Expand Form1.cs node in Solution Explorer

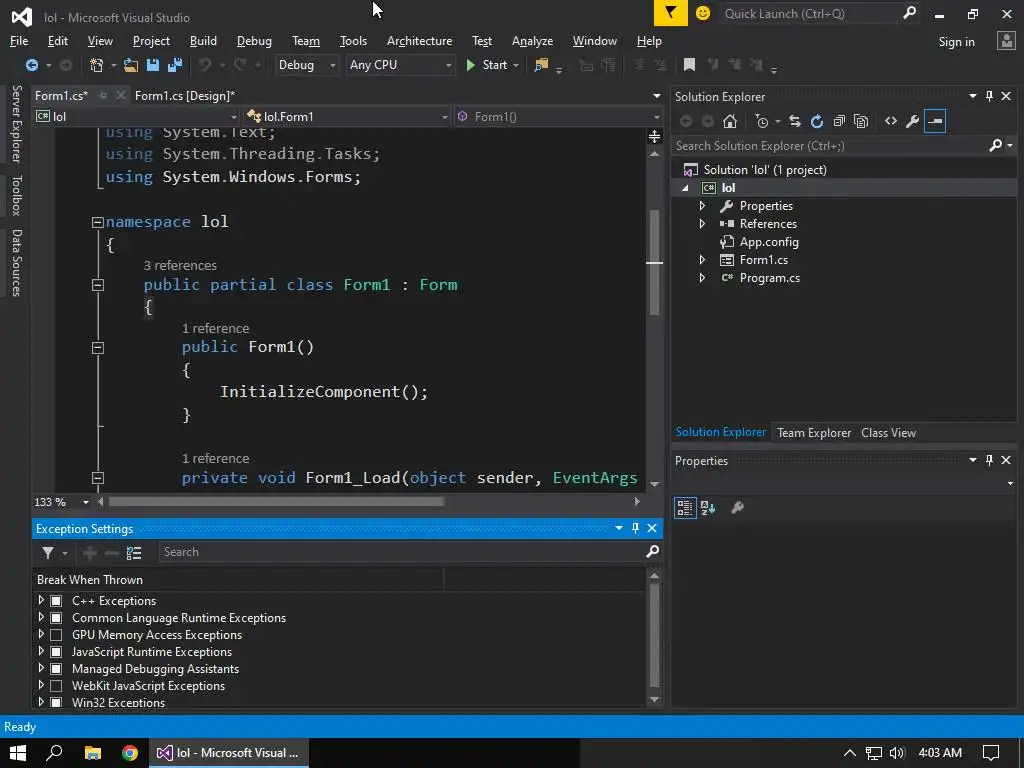[702, 260]
